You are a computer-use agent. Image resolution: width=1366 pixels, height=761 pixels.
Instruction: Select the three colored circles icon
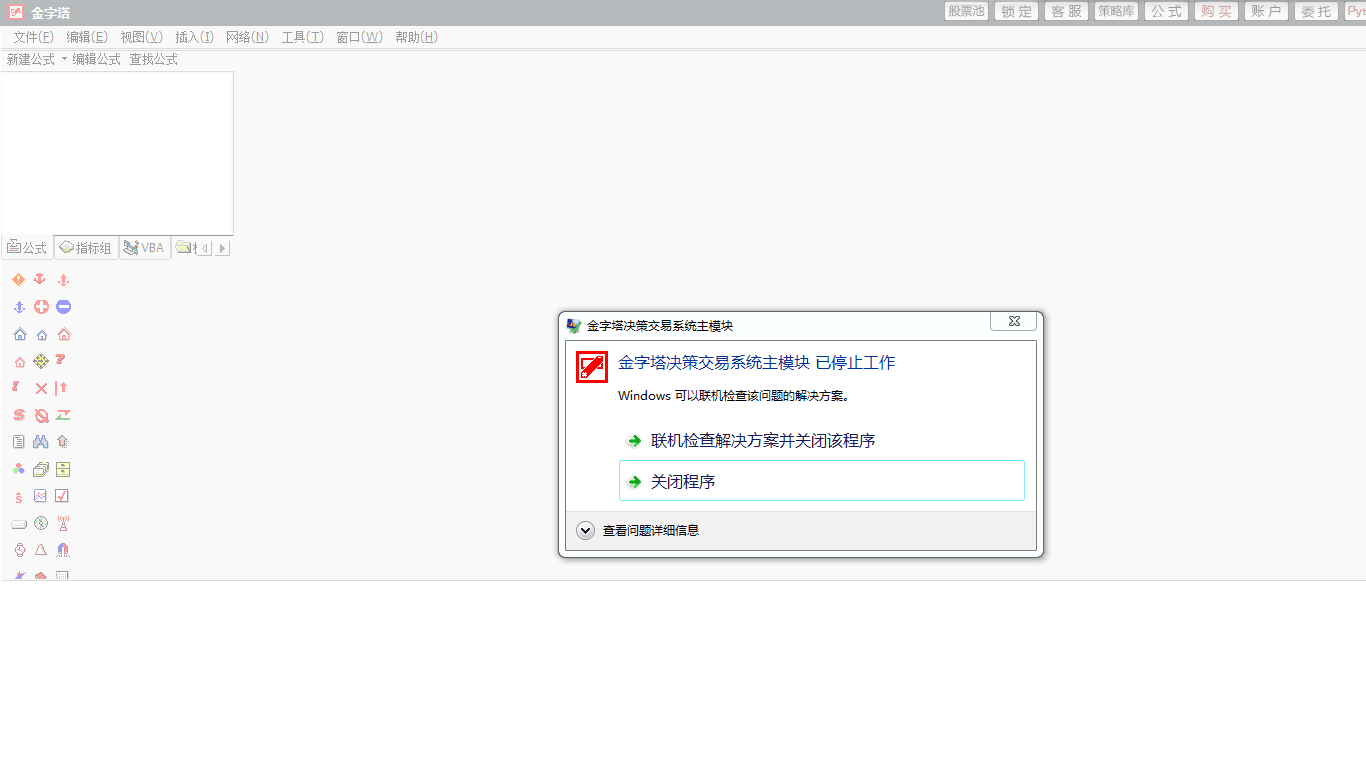coord(18,469)
